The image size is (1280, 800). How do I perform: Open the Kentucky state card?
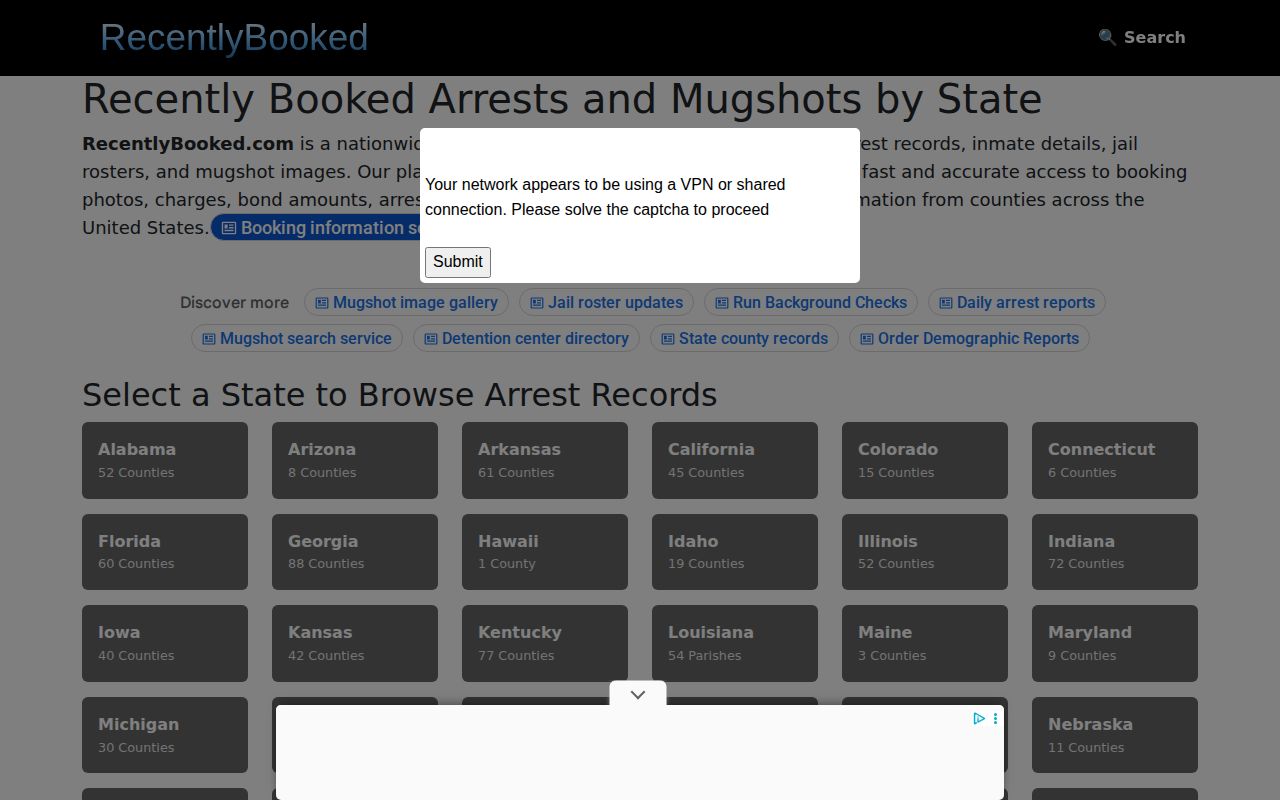[545, 643]
